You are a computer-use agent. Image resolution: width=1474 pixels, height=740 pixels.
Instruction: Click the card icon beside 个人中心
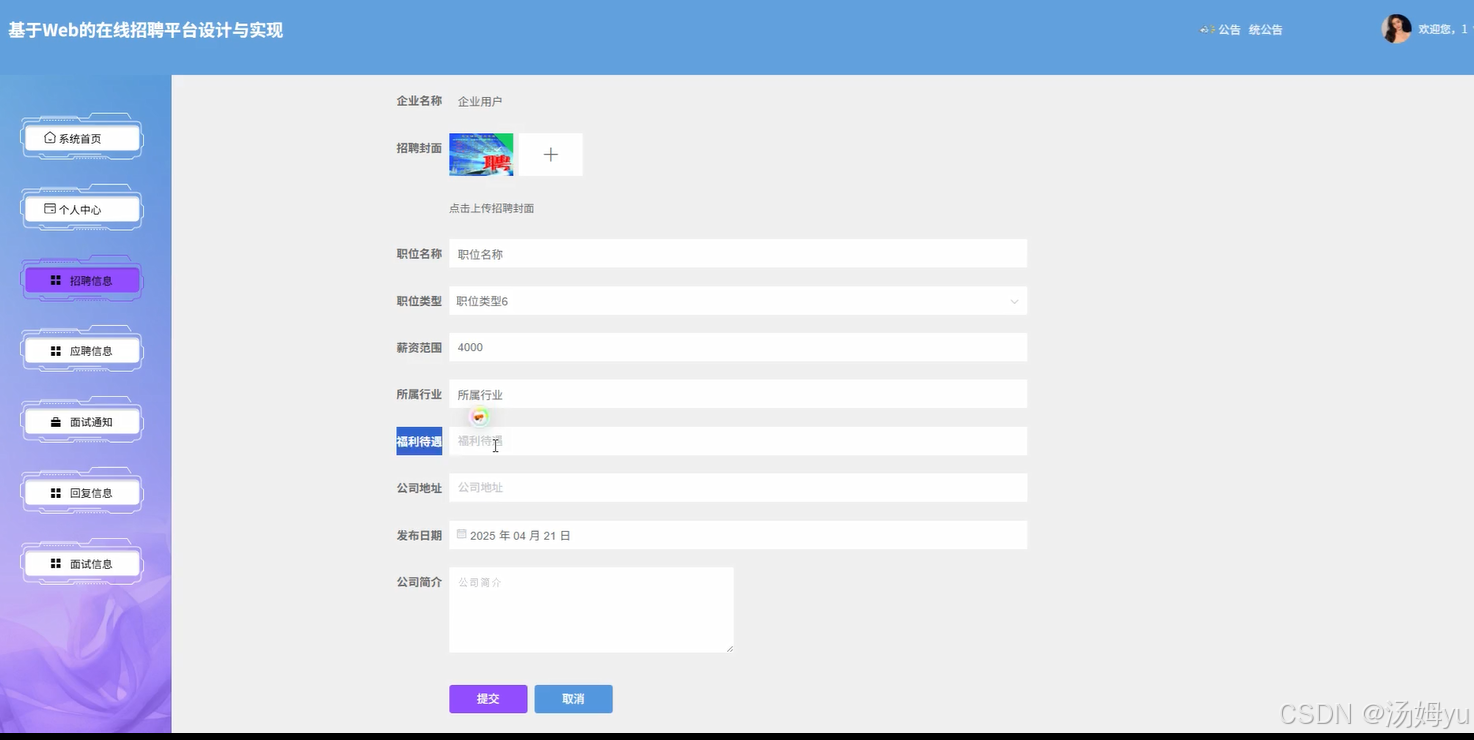(x=50, y=209)
